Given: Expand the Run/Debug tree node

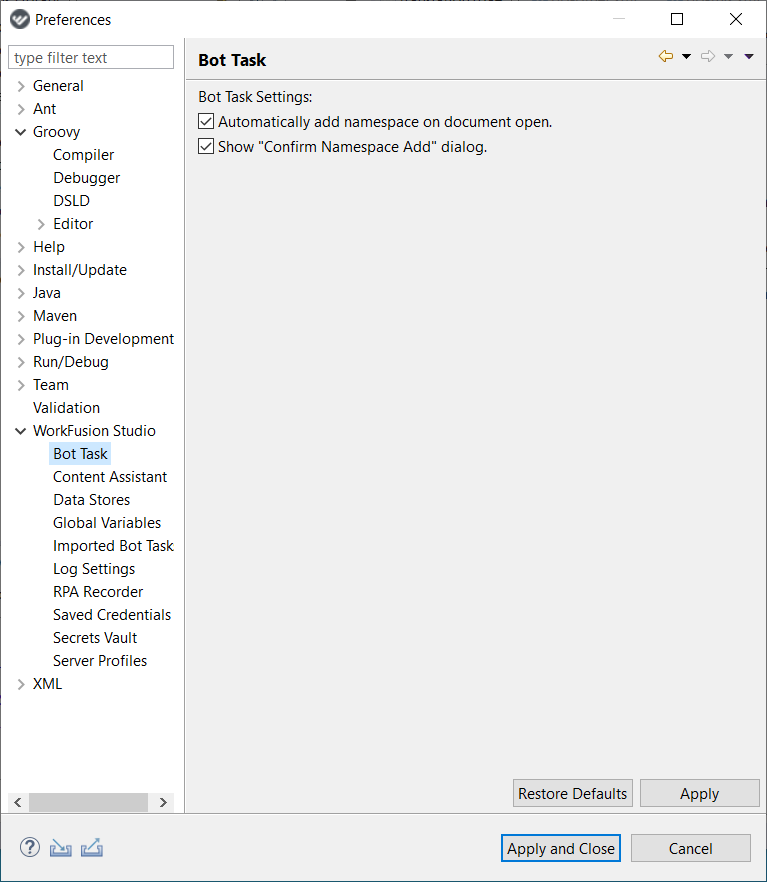Looking at the screenshot, I should tap(21, 362).
